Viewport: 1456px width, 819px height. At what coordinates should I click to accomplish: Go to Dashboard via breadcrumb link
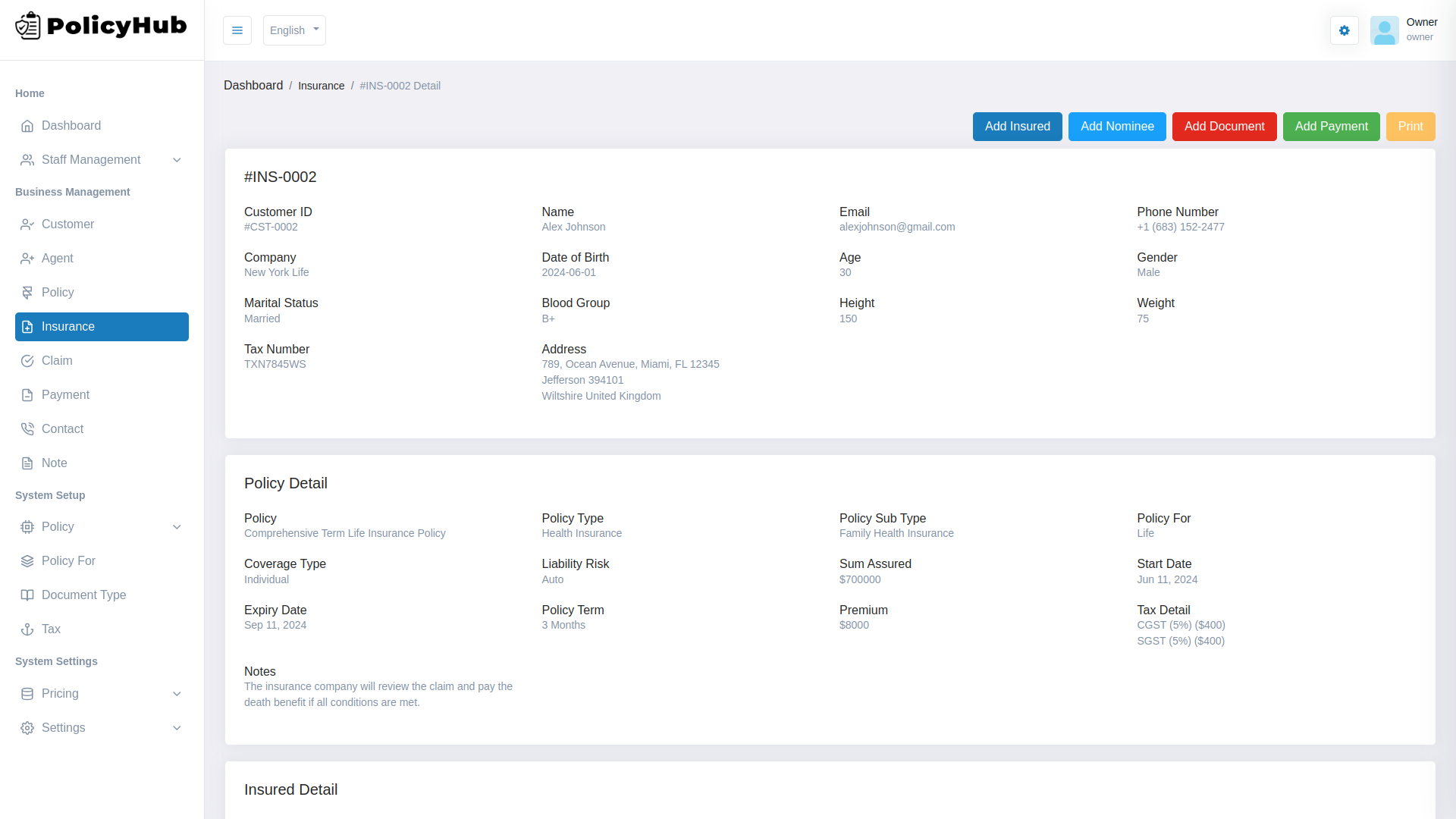click(x=253, y=85)
